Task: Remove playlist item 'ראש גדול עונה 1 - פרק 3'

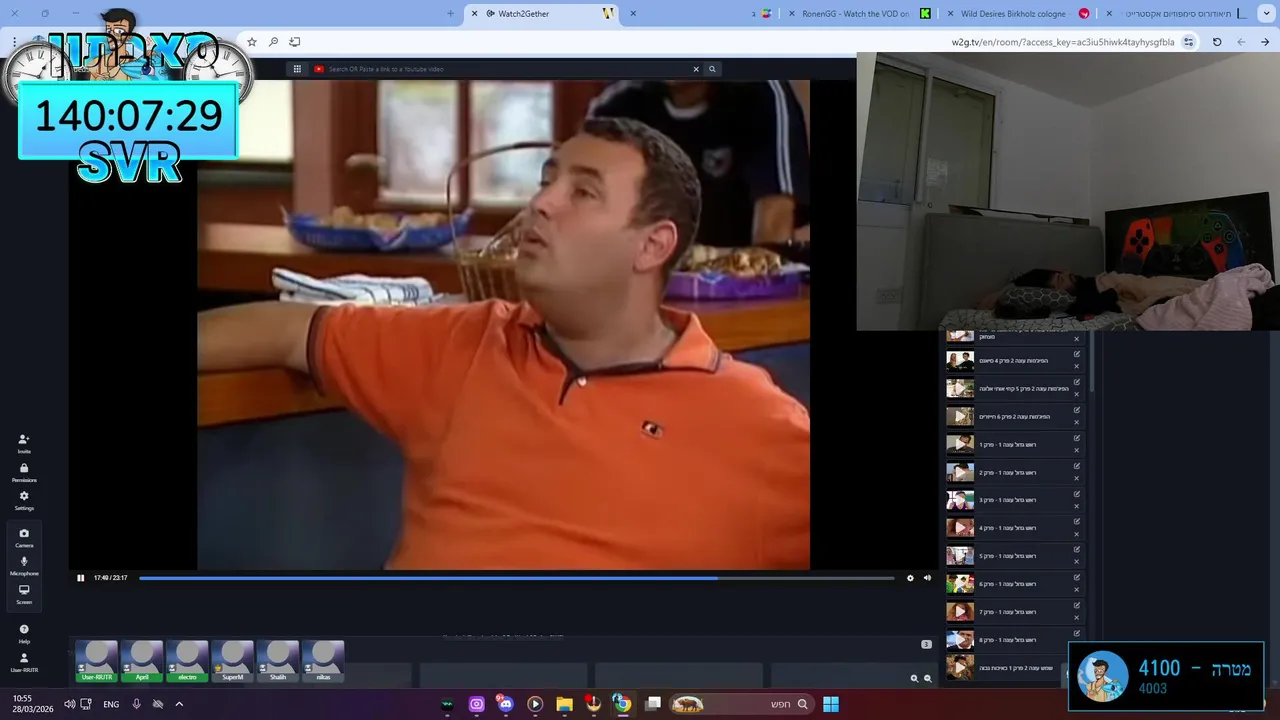Action: [x=1077, y=506]
